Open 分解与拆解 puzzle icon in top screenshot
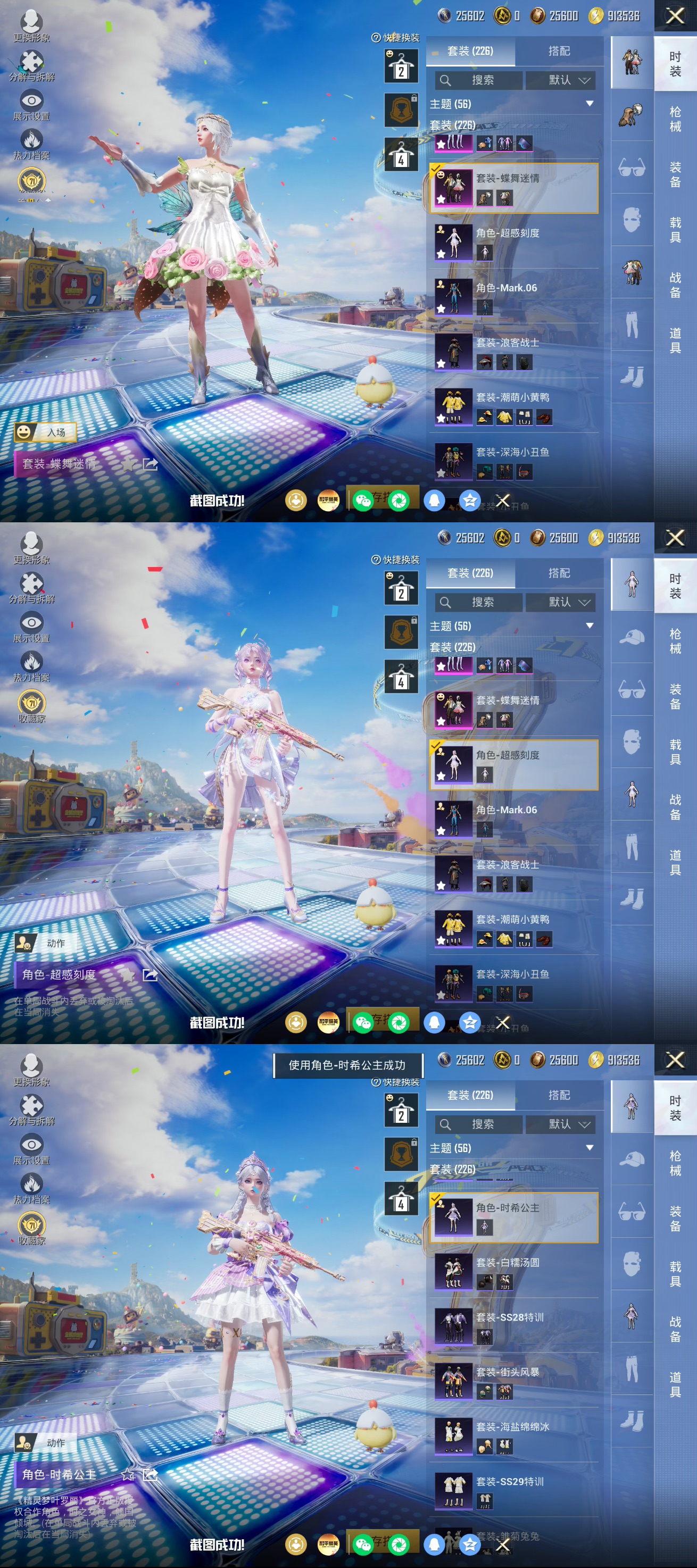Viewport: 697px width, 1568px height. pos(31,61)
